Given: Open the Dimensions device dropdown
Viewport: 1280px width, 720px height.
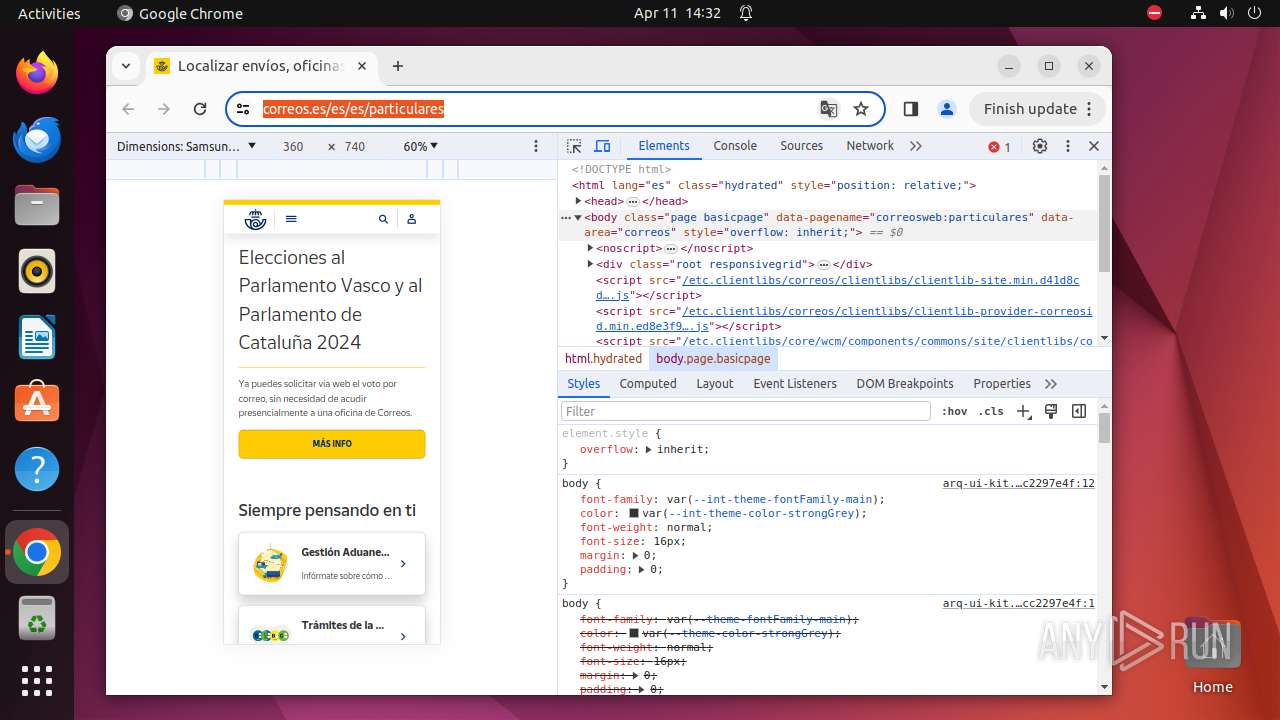Looking at the screenshot, I should click(x=186, y=146).
